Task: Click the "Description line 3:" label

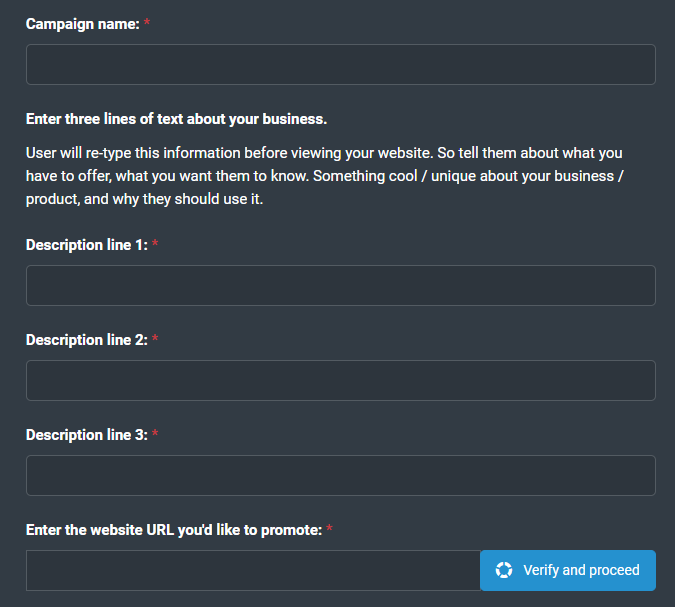Action: pos(87,435)
